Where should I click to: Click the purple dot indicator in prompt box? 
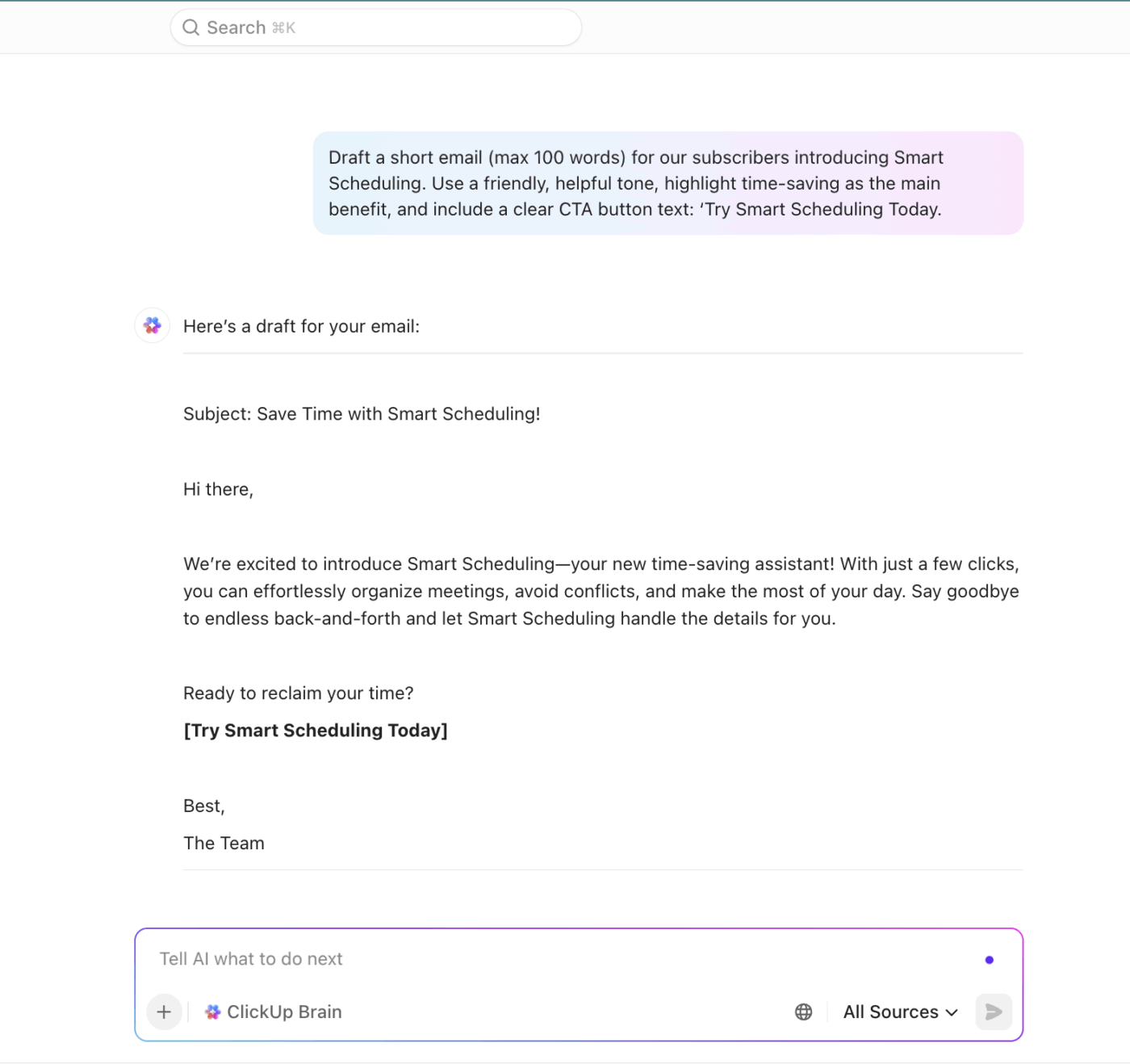(x=989, y=960)
